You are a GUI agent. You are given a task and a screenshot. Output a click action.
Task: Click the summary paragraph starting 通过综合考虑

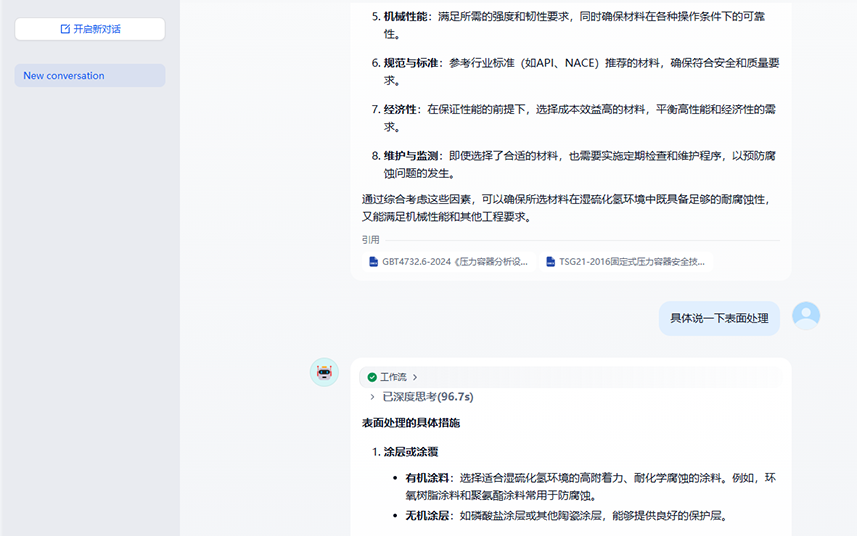(x=568, y=208)
